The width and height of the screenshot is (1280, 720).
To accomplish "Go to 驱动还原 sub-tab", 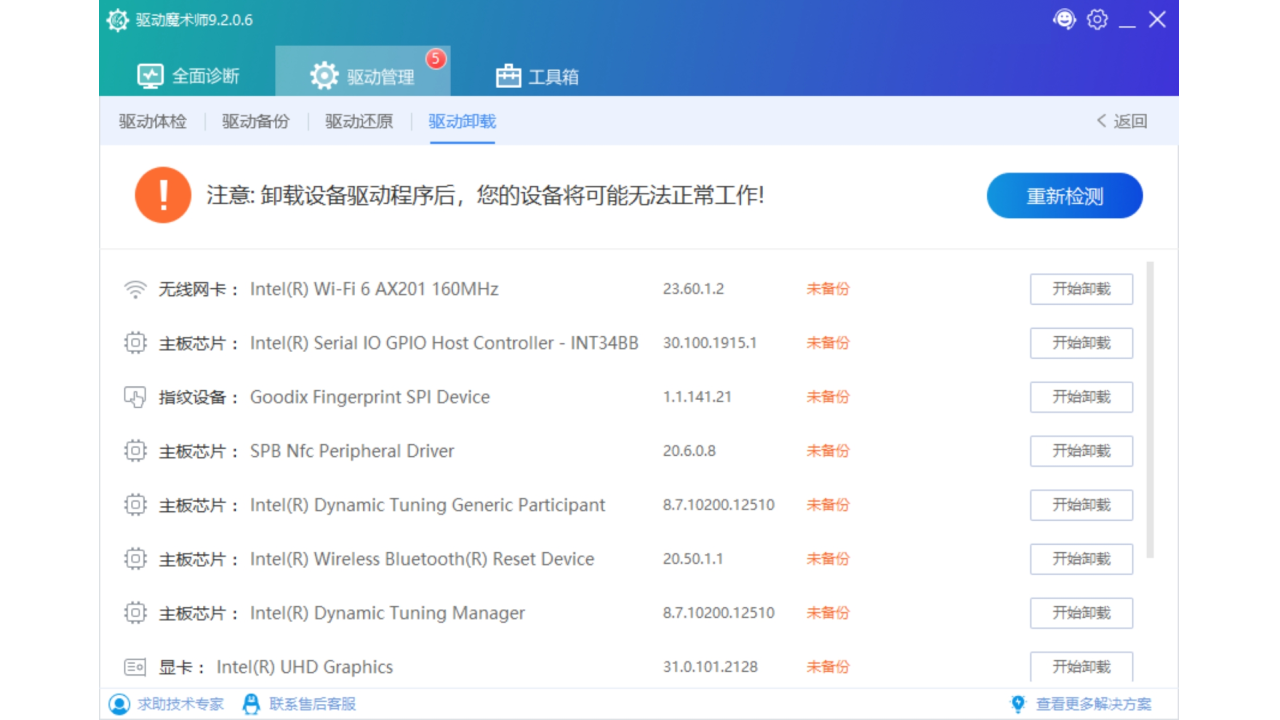I will (359, 121).
